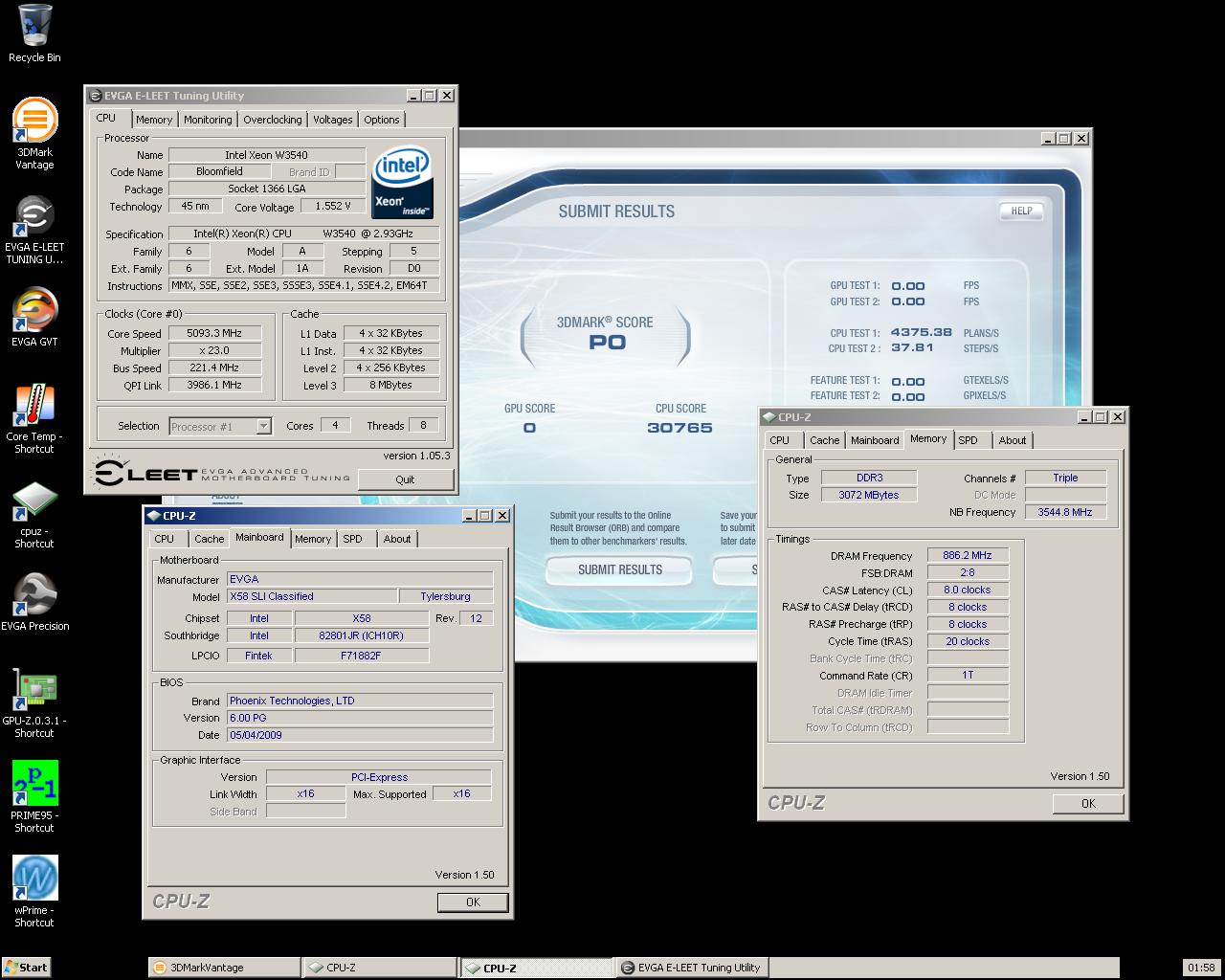Image resolution: width=1225 pixels, height=980 pixels.
Task: Open Cache tab in CPU-Z Memory window
Action: (824, 440)
